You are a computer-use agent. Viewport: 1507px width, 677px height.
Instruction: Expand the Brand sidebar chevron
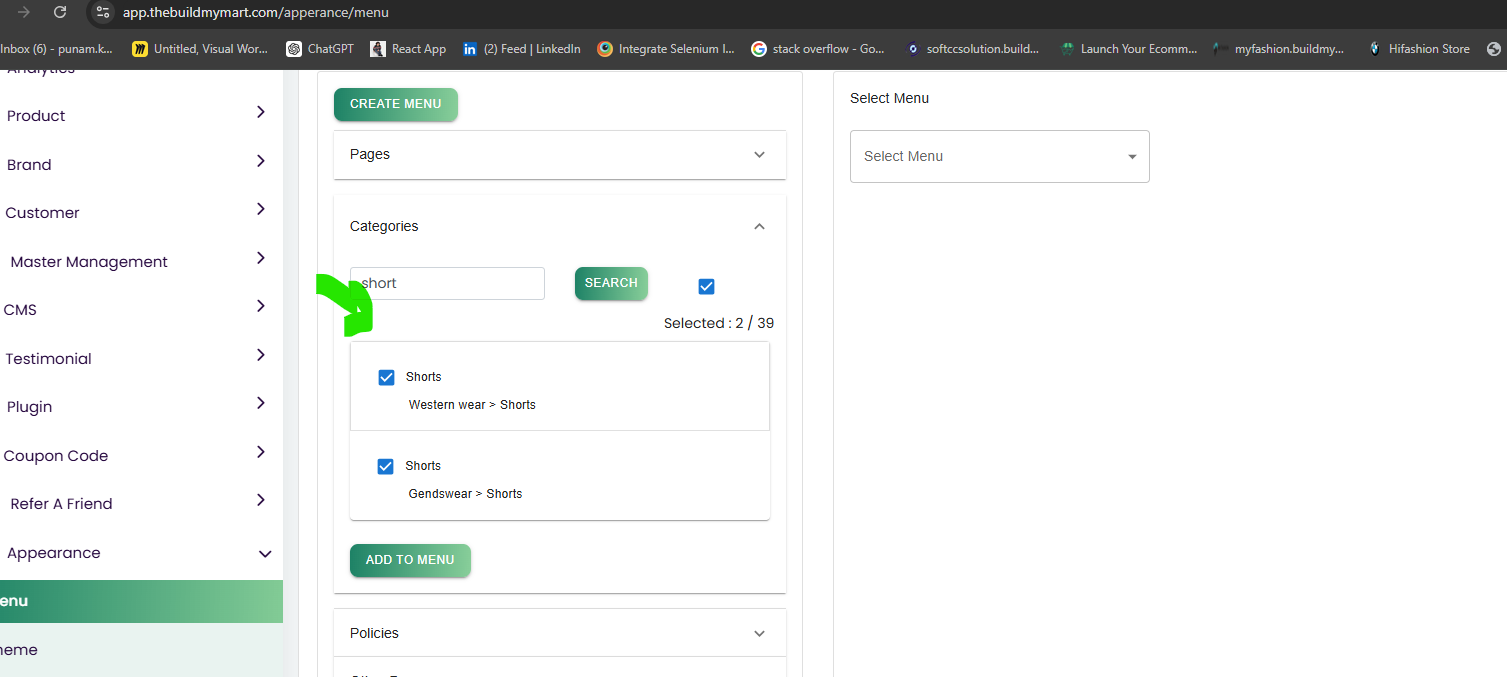pos(260,161)
